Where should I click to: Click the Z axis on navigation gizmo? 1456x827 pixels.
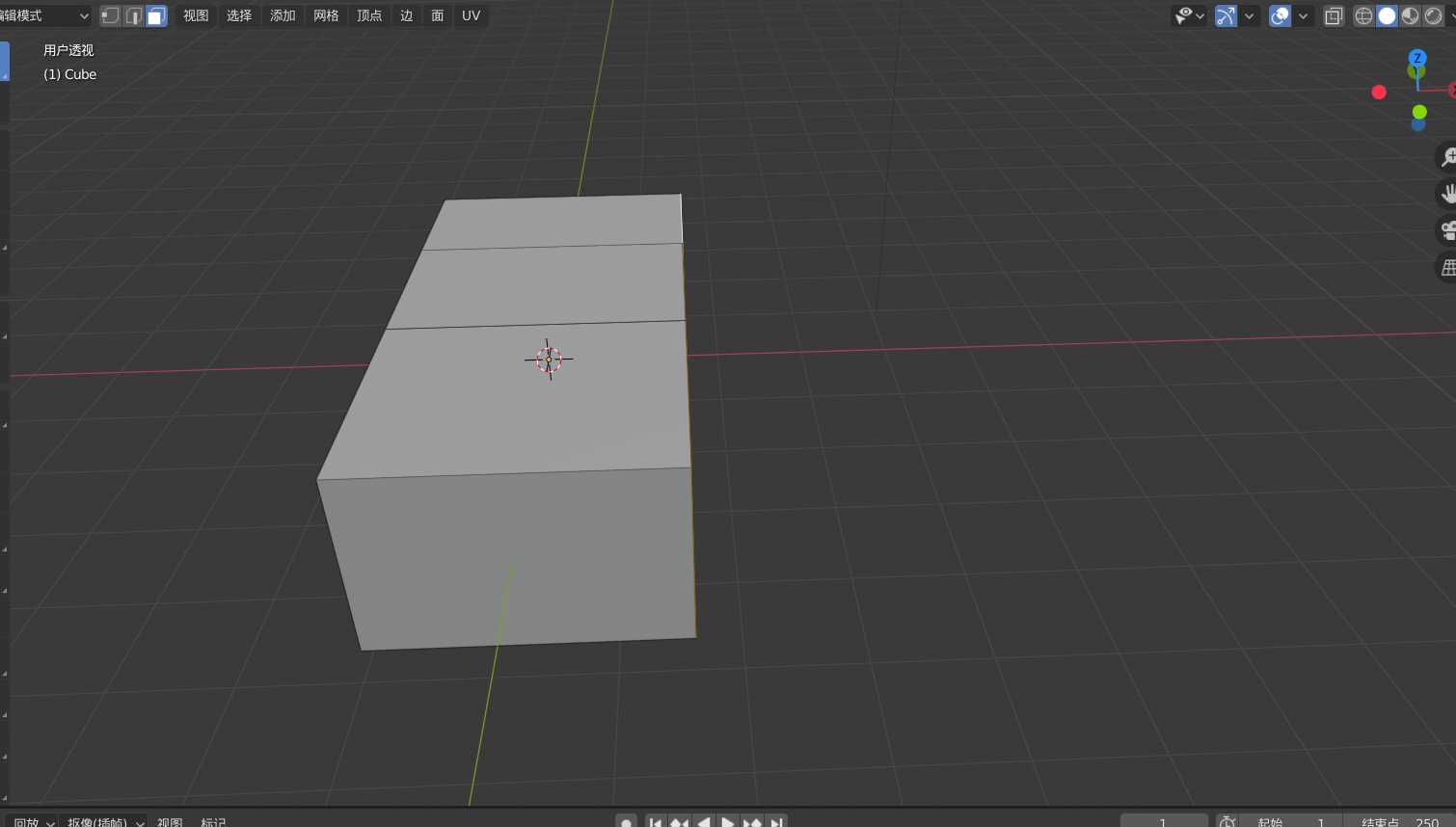[1416, 58]
